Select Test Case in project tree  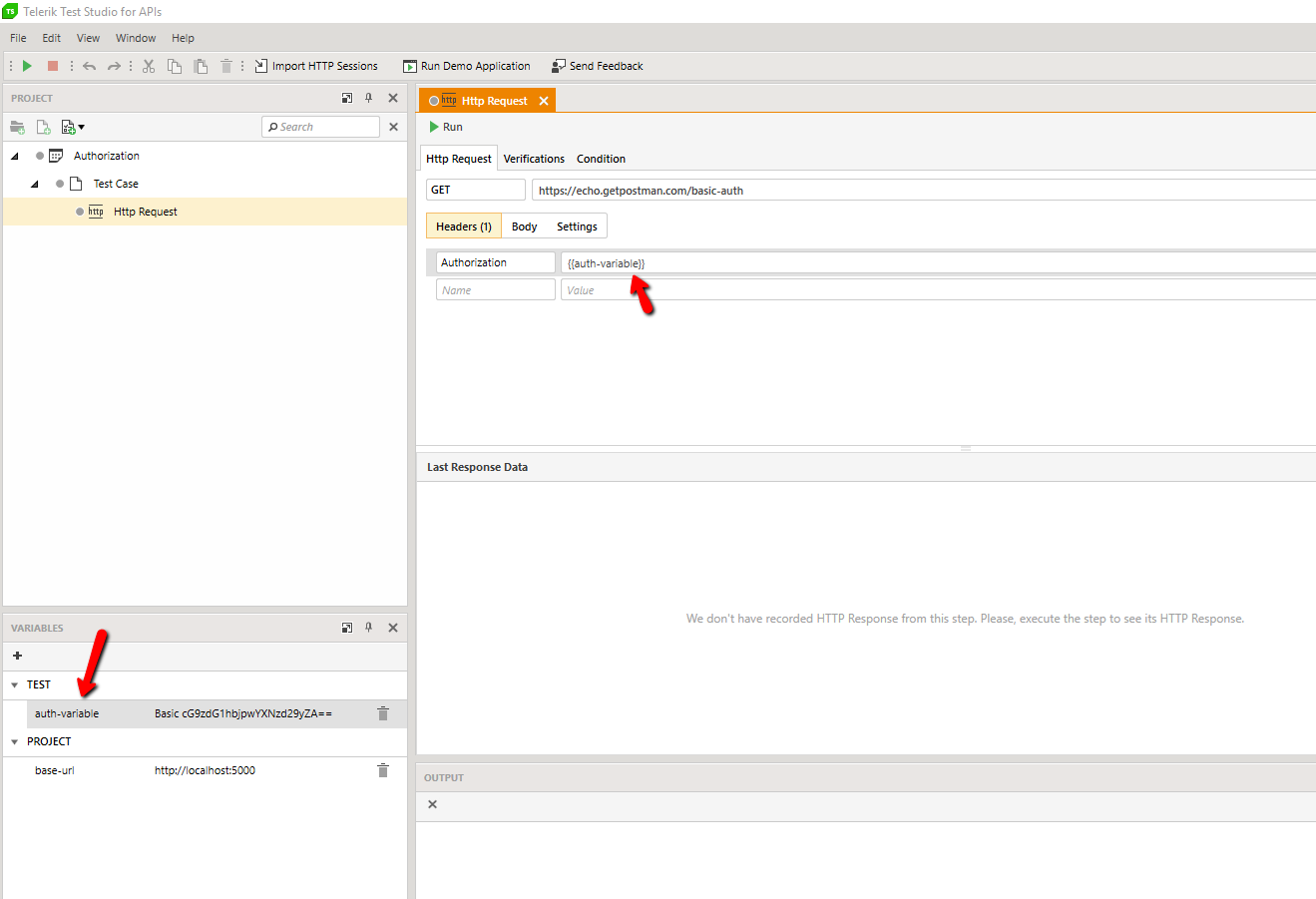pos(116,184)
